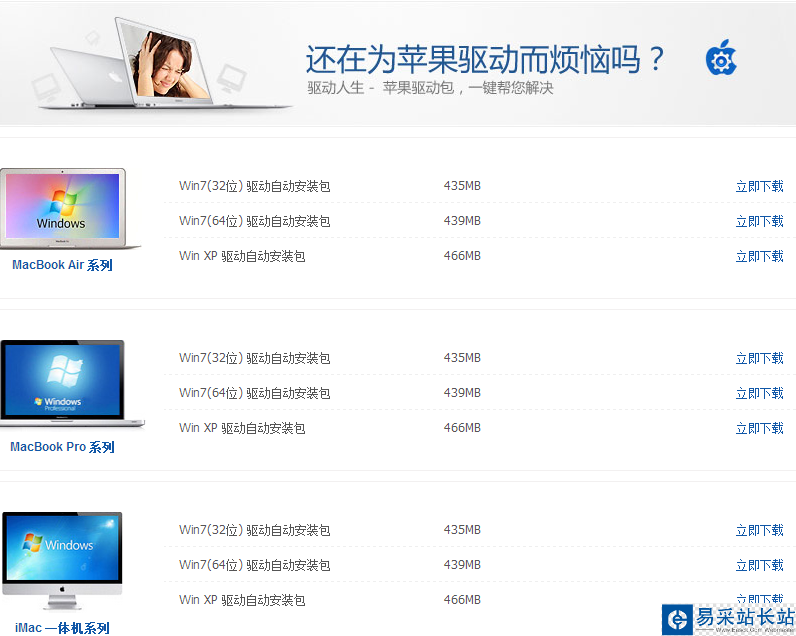Viewport: 796px width, 636px height.
Task: Select MacBook Pro Win XP 驱动自动安装包 text
Action: point(242,428)
